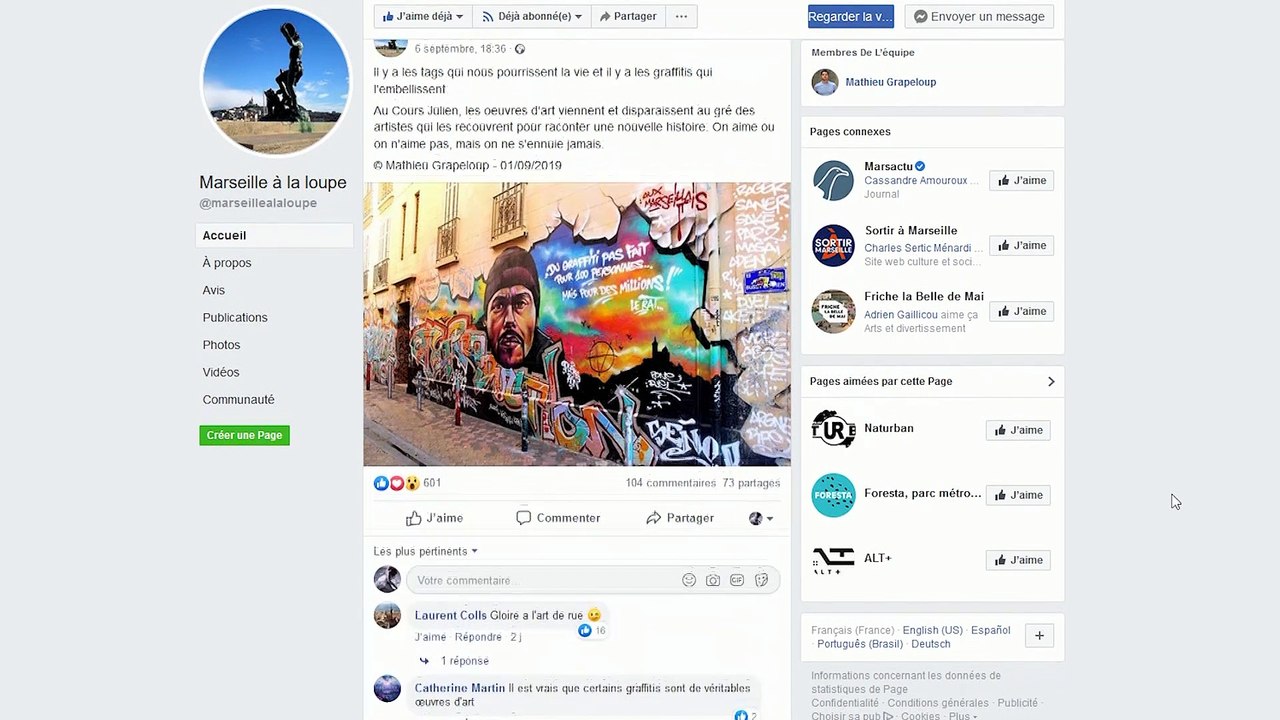This screenshot has width=1280, height=720.
Task: Open the Sortir à Marseille page logo
Action: click(833, 246)
